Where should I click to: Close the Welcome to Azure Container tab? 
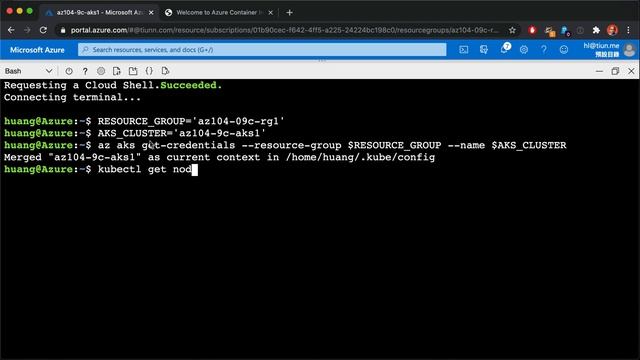click(270, 13)
